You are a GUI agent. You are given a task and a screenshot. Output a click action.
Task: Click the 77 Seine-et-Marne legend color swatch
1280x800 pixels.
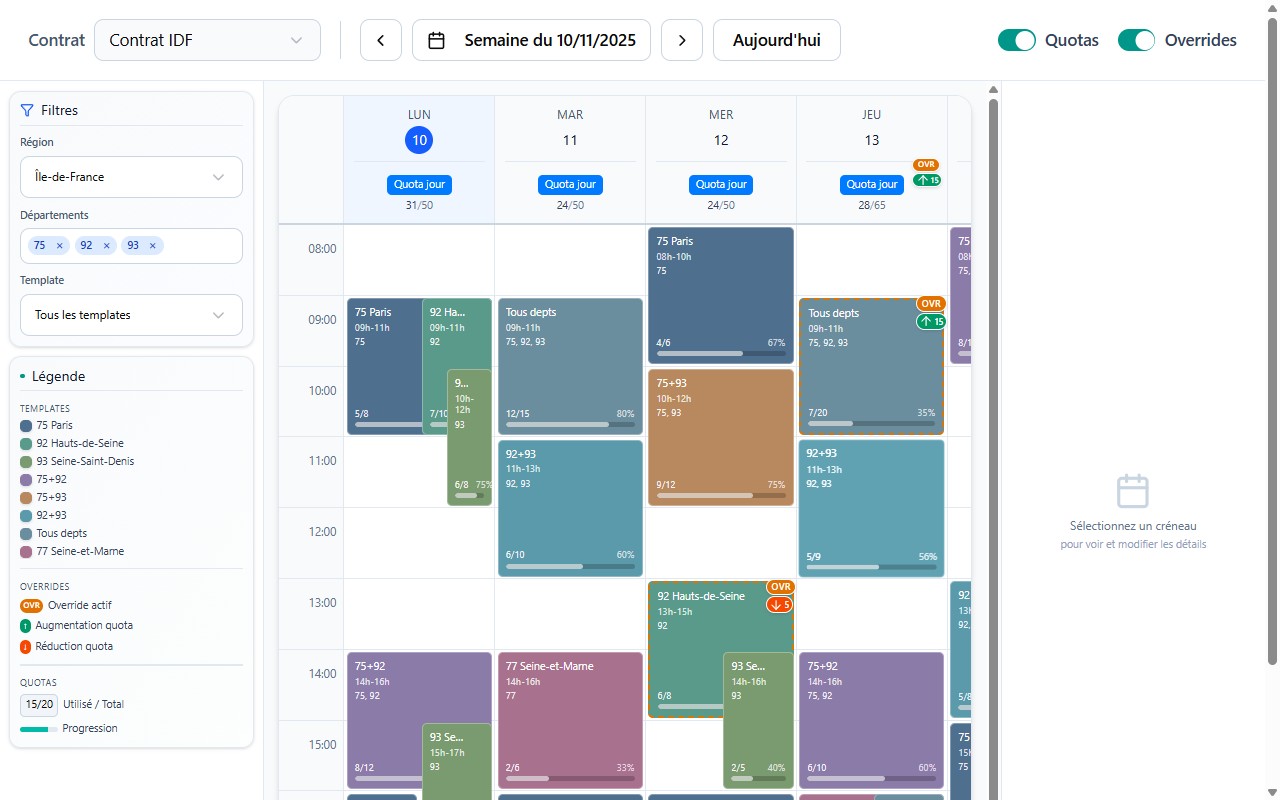pos(26,551)
